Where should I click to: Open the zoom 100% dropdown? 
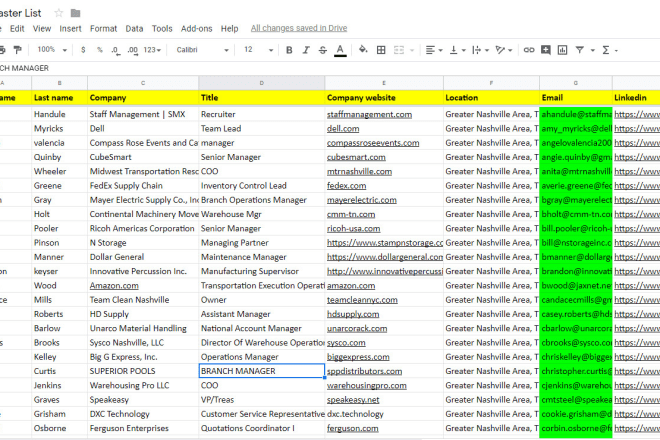click(52, 50)
